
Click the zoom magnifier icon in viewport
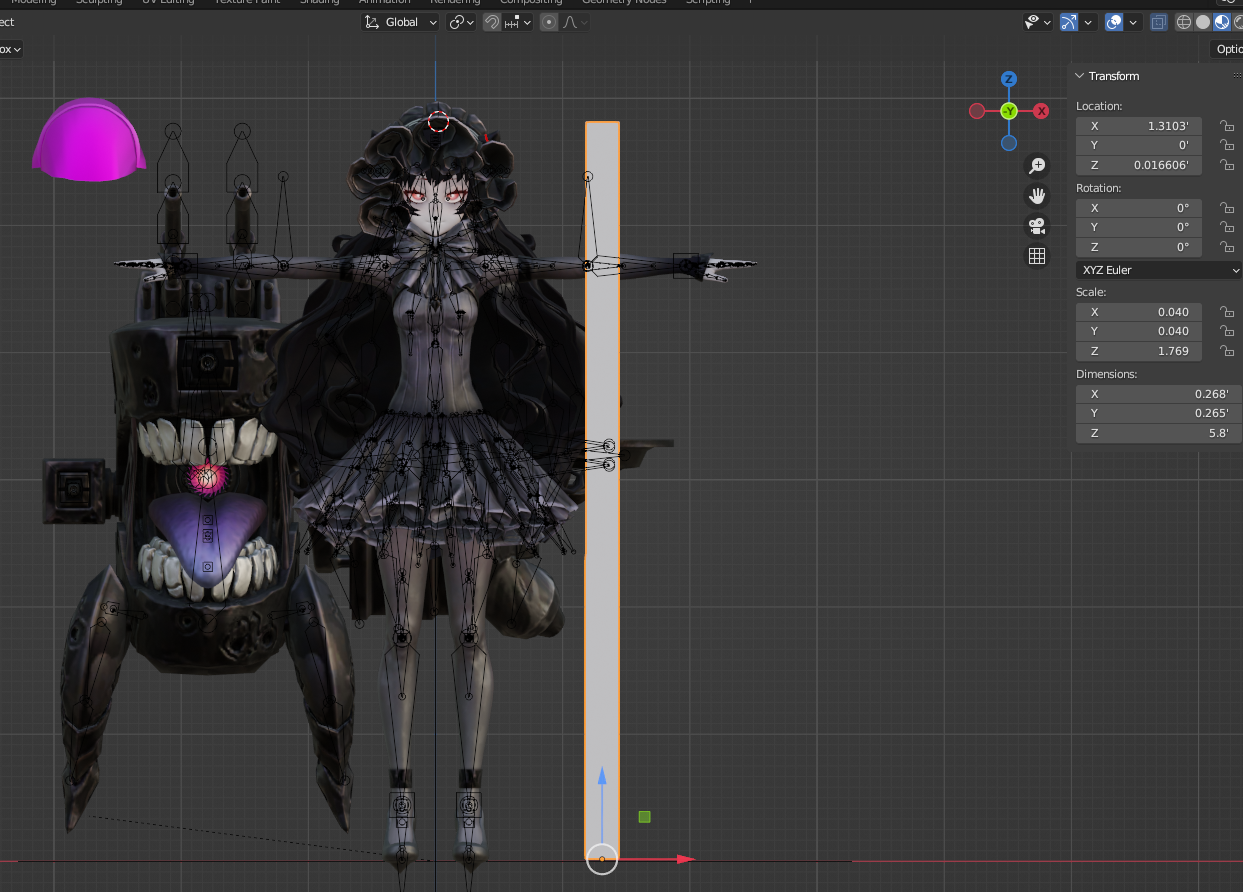pyautogui.click(x=1037, y=166)
